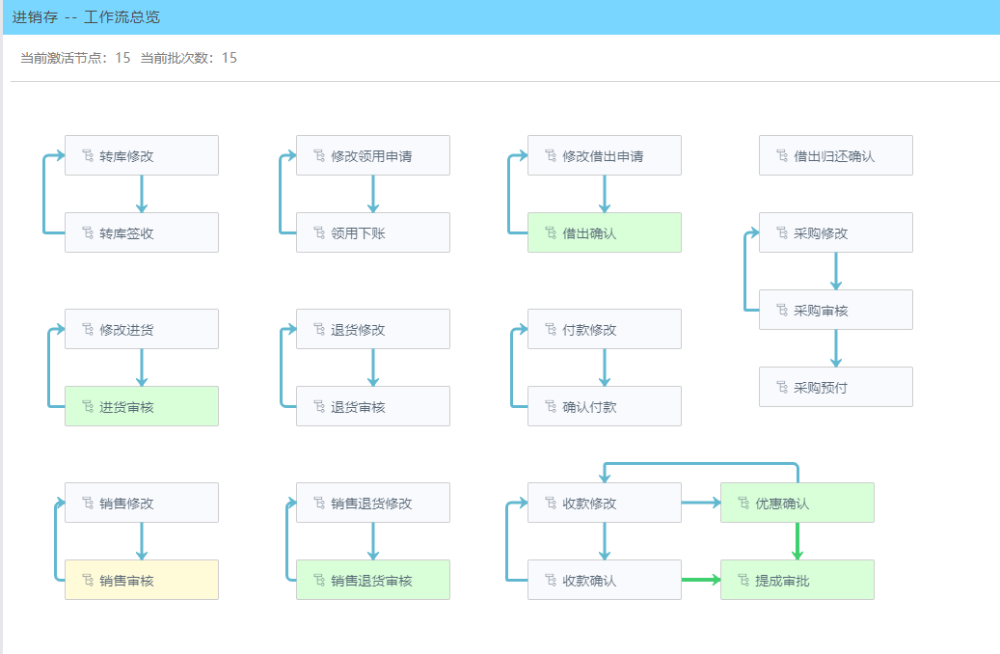Click the tree icon in the 转库修改 node
1000x654 pixels.
pos(88,155)
